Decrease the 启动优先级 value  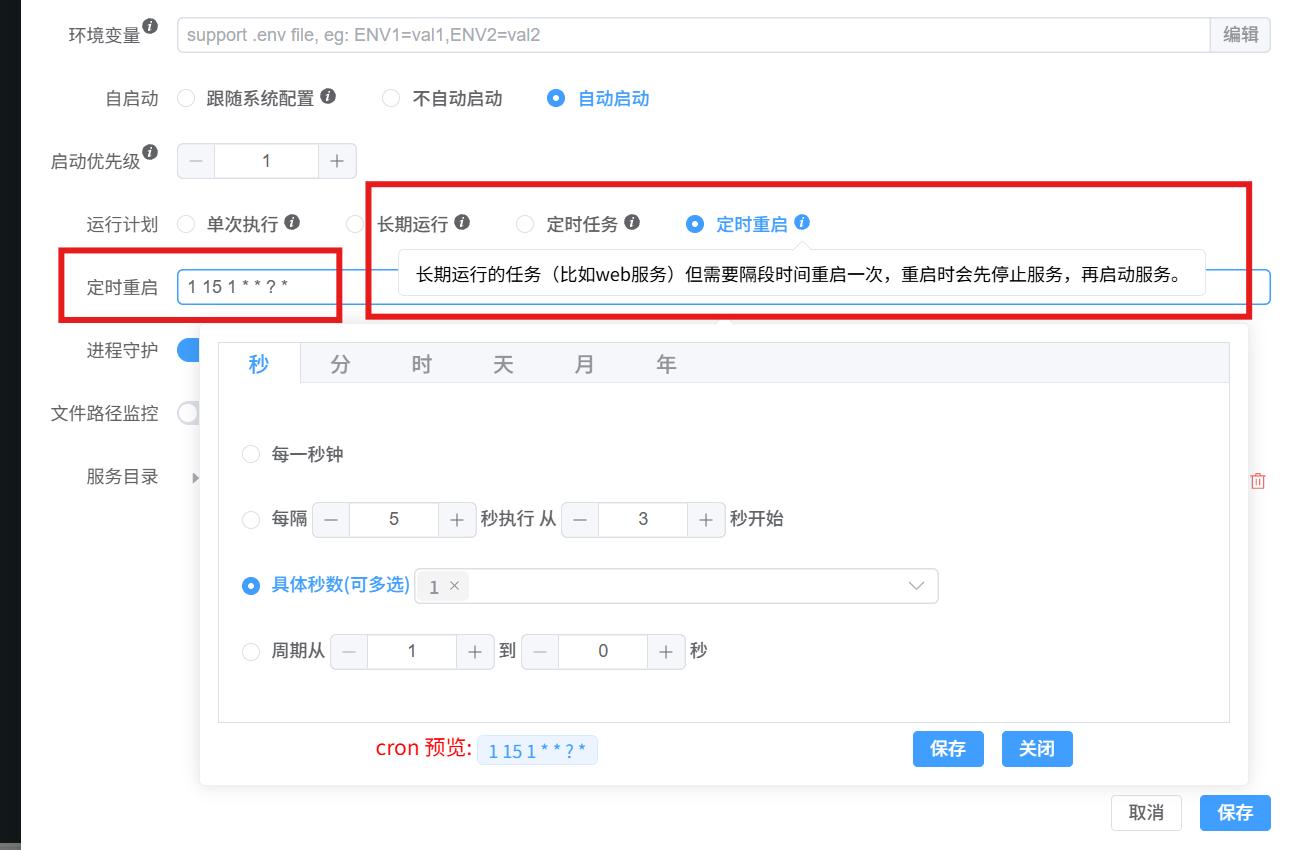pos(196,161)
